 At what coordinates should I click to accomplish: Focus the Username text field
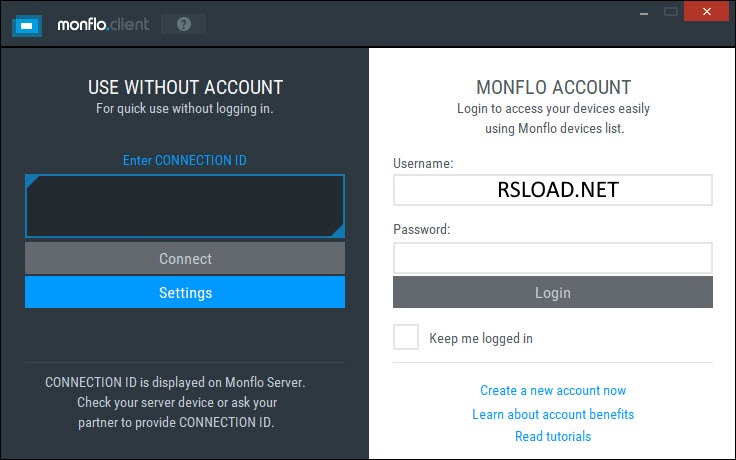[552, 190]
